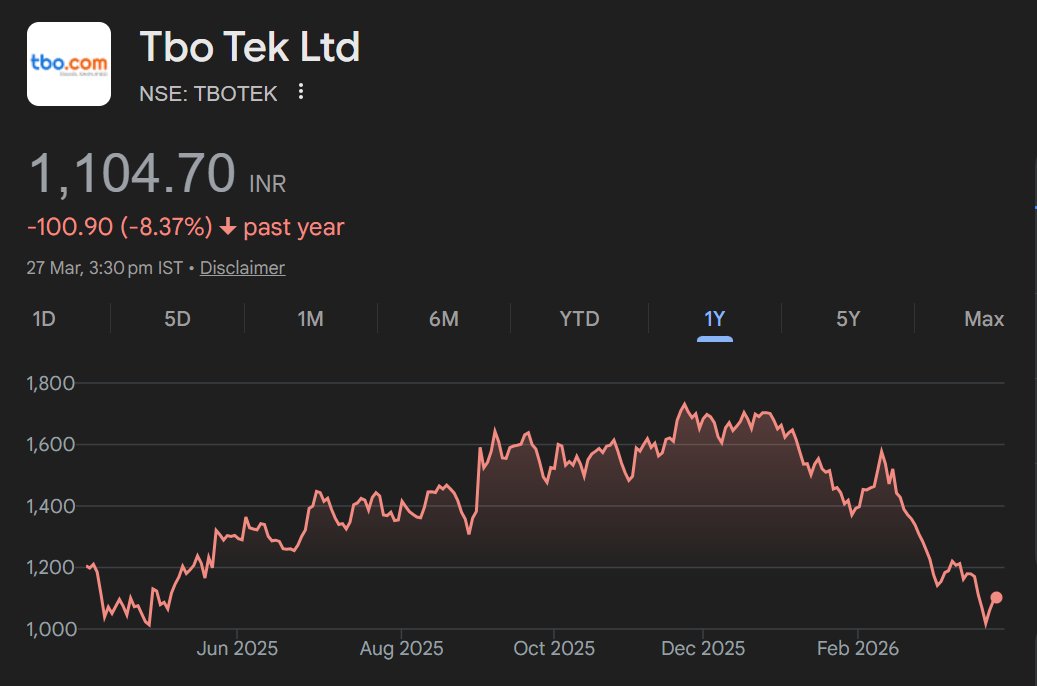Click the current price dot on chart
1037x686 pixels.
pos(996,598)
